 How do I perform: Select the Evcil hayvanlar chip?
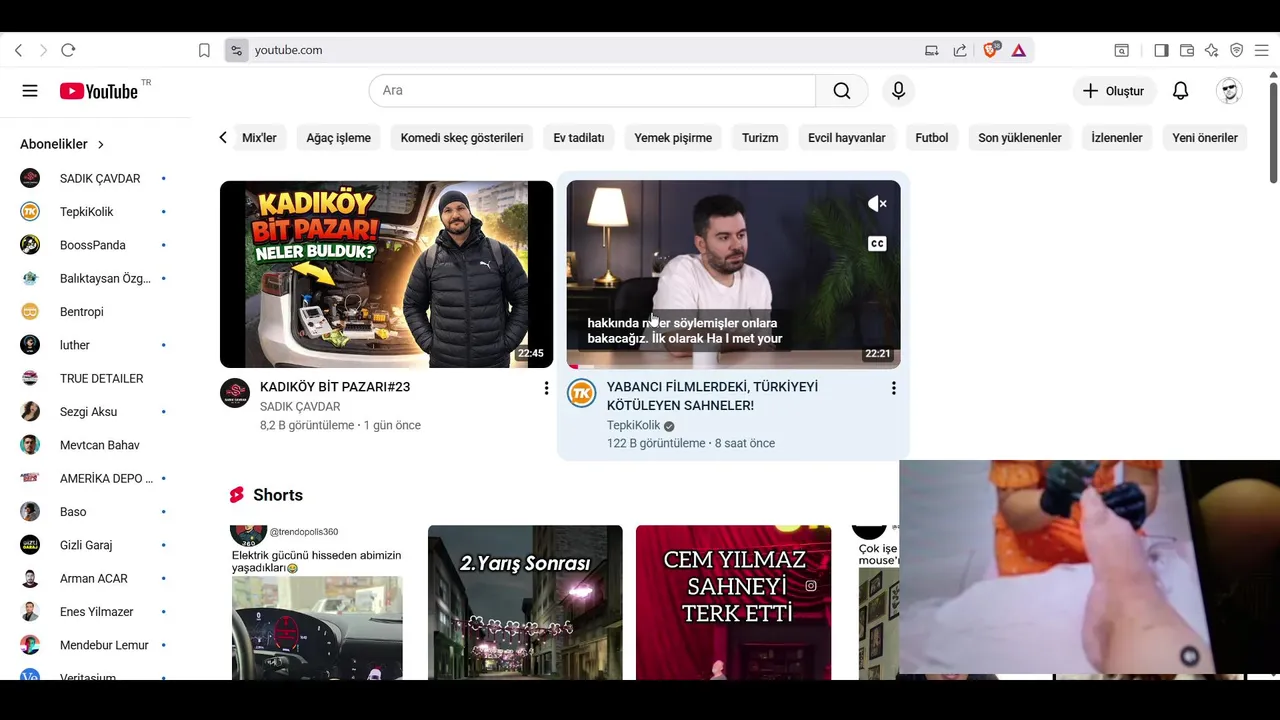coord(847,138)
